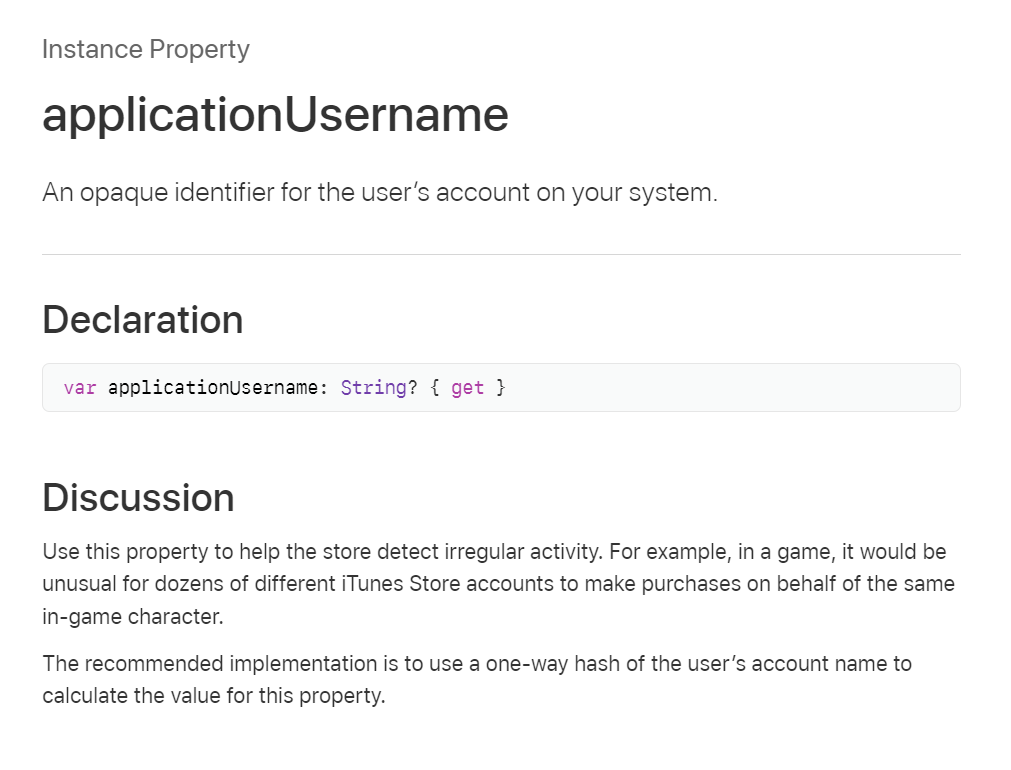Click the closing brace in the declaration
Viewport: 1011px width, 770px height.
coord(501,388)
